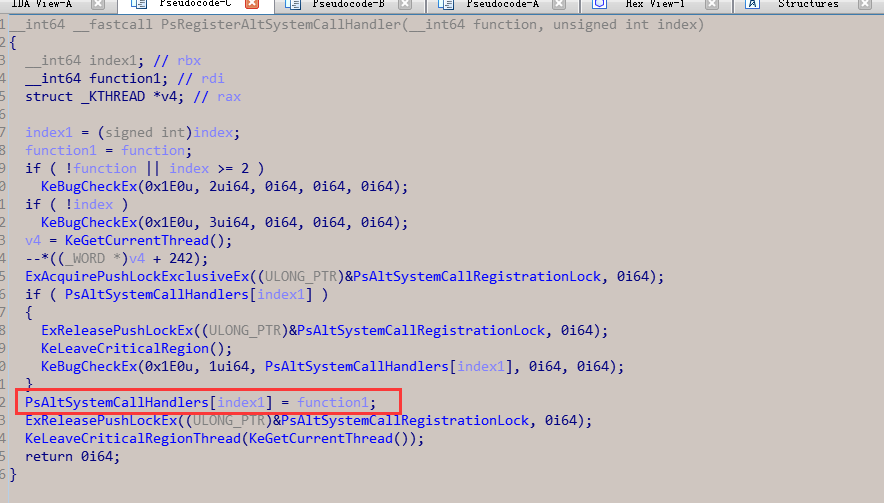Close the IDA View-A tab
Image resolution: width=884 pixels, height=503 pixels.
click(x=98, y=5)
